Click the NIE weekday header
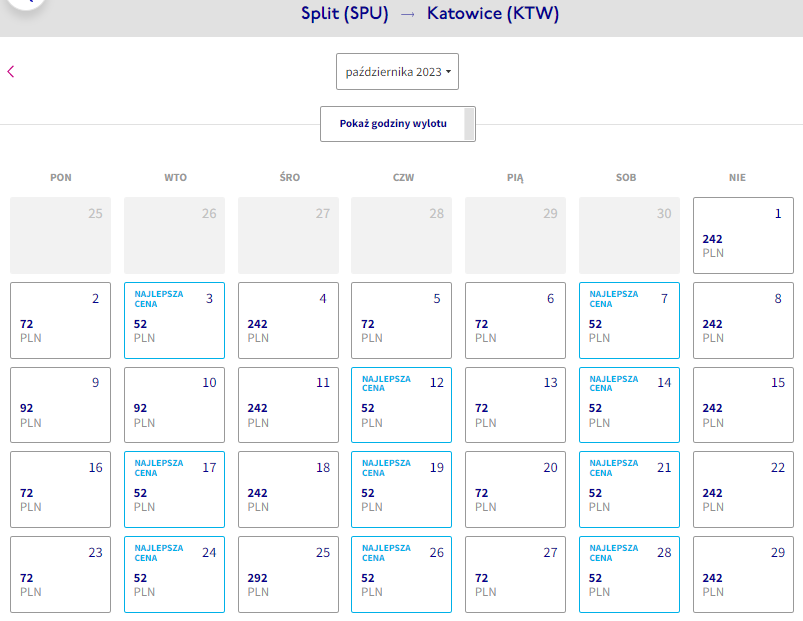The height and width of the screenshot is (621, 803). [737, 178]
